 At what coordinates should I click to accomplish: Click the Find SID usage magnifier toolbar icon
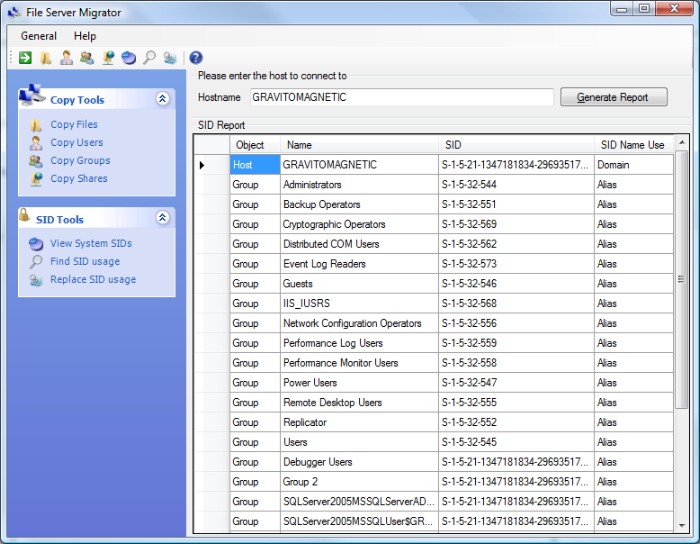[149, 58]
